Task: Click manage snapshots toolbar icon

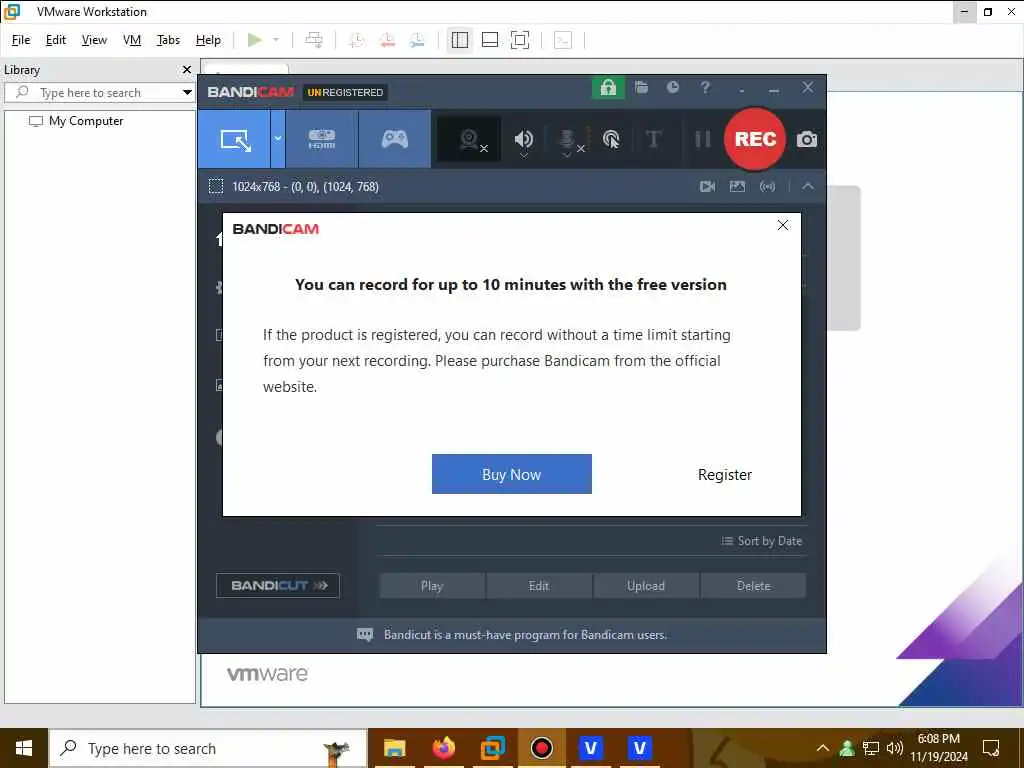Action: click(417, 40)
